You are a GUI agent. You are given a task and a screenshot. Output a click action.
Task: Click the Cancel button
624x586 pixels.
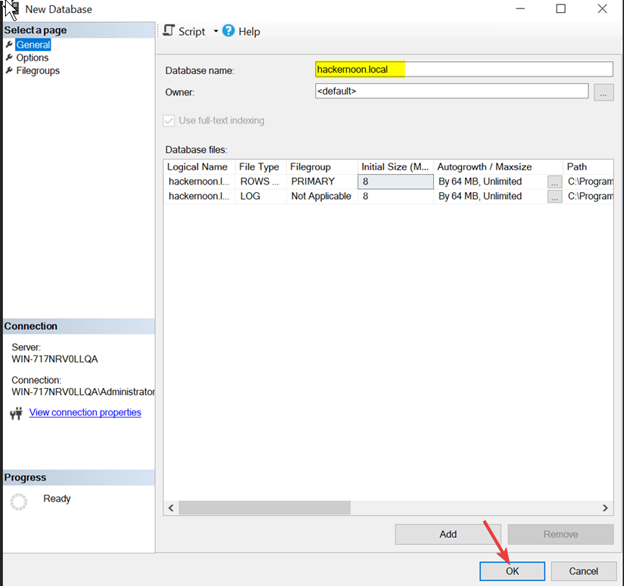pyautogui.click(x=583, y=571)
